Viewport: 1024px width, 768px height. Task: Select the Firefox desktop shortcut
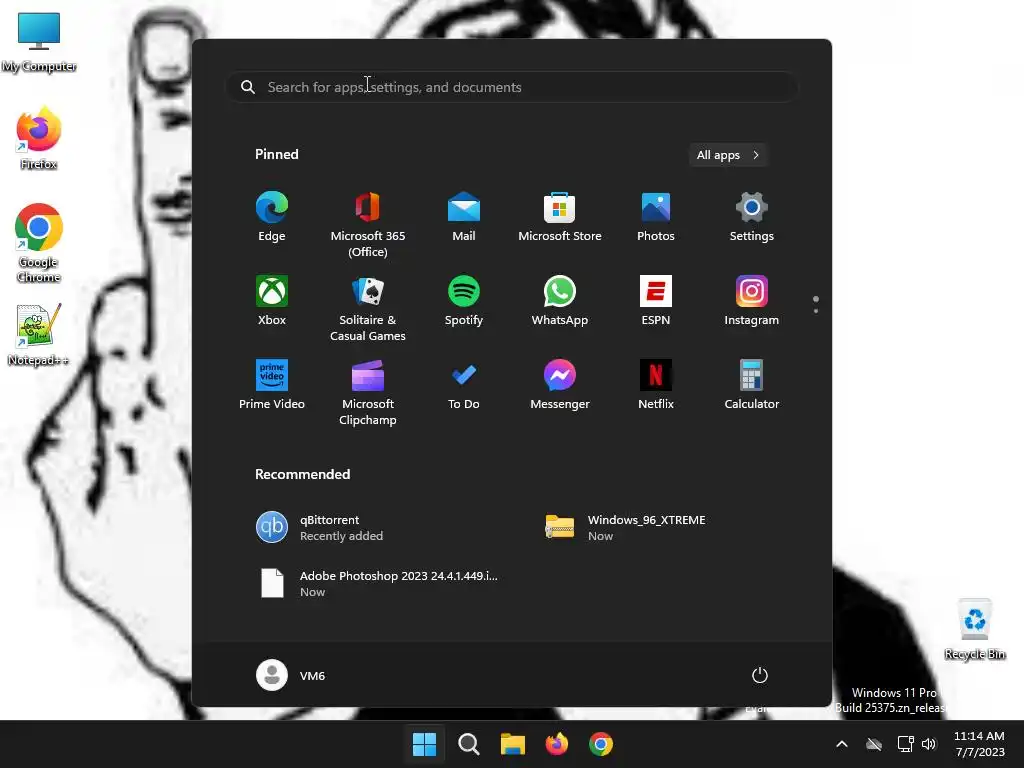pos(39,138)
